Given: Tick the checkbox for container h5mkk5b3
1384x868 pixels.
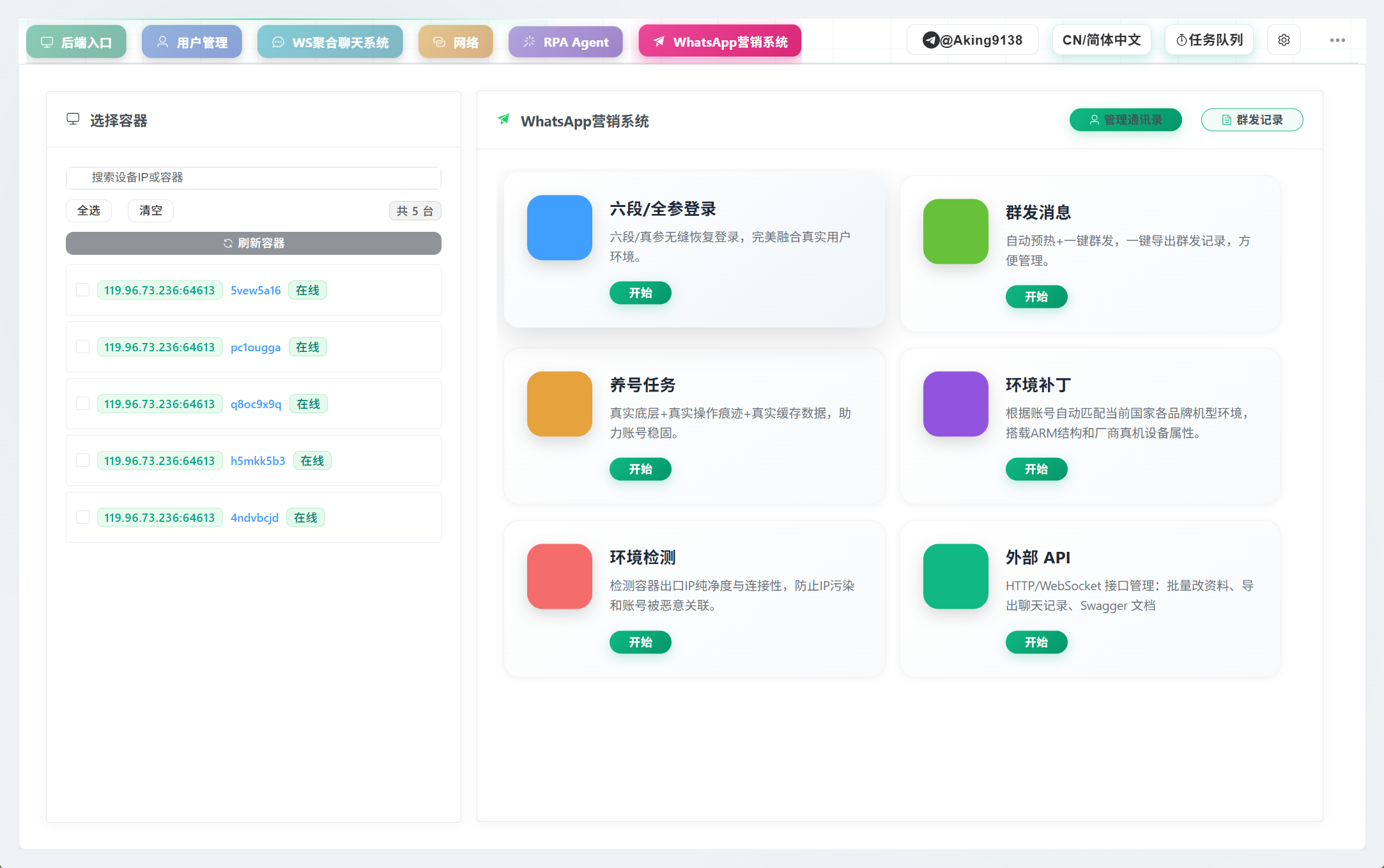Looking at the screenshot, I should click(83, 461).
